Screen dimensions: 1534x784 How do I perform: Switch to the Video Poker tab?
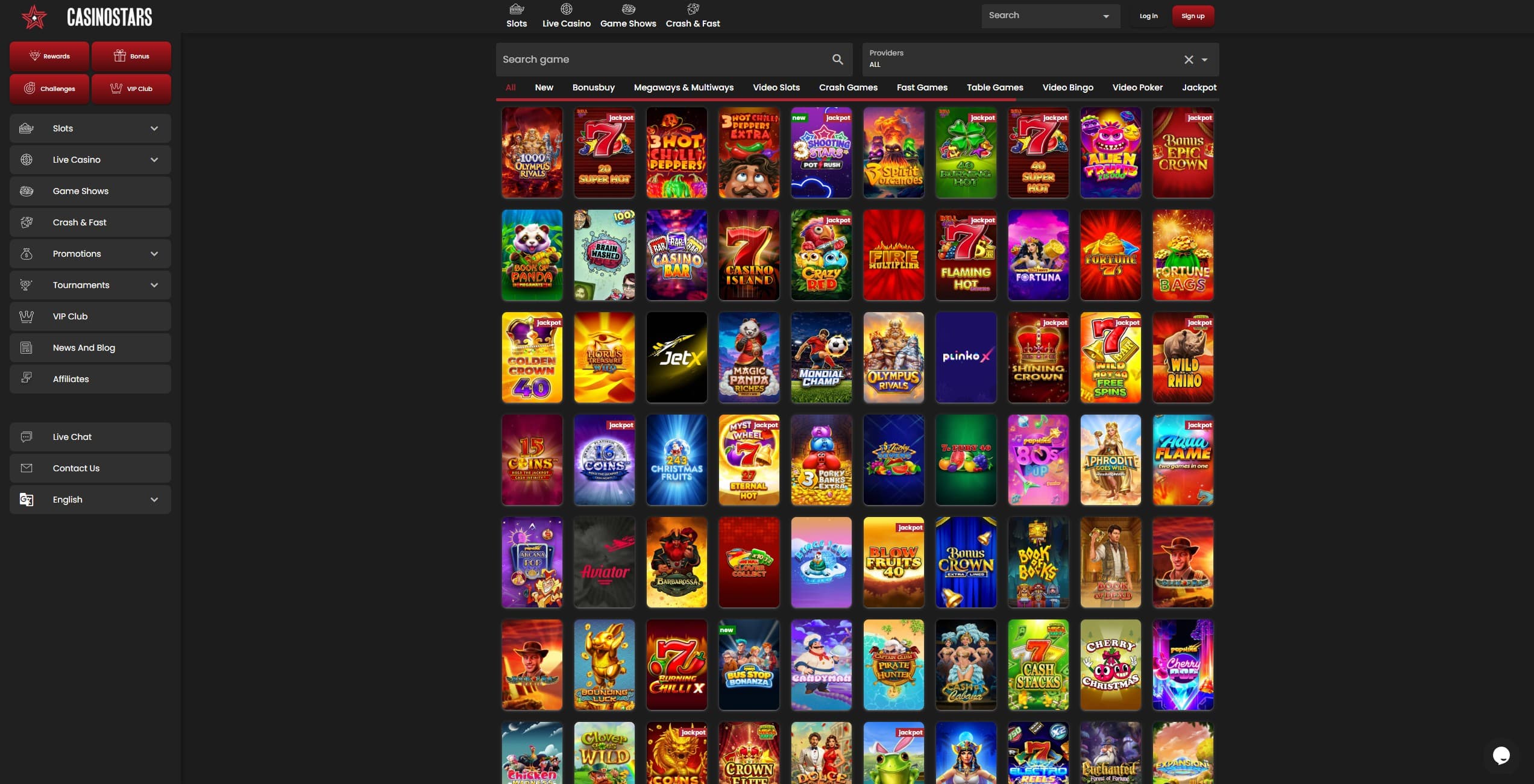click(x=1137, y=87)
